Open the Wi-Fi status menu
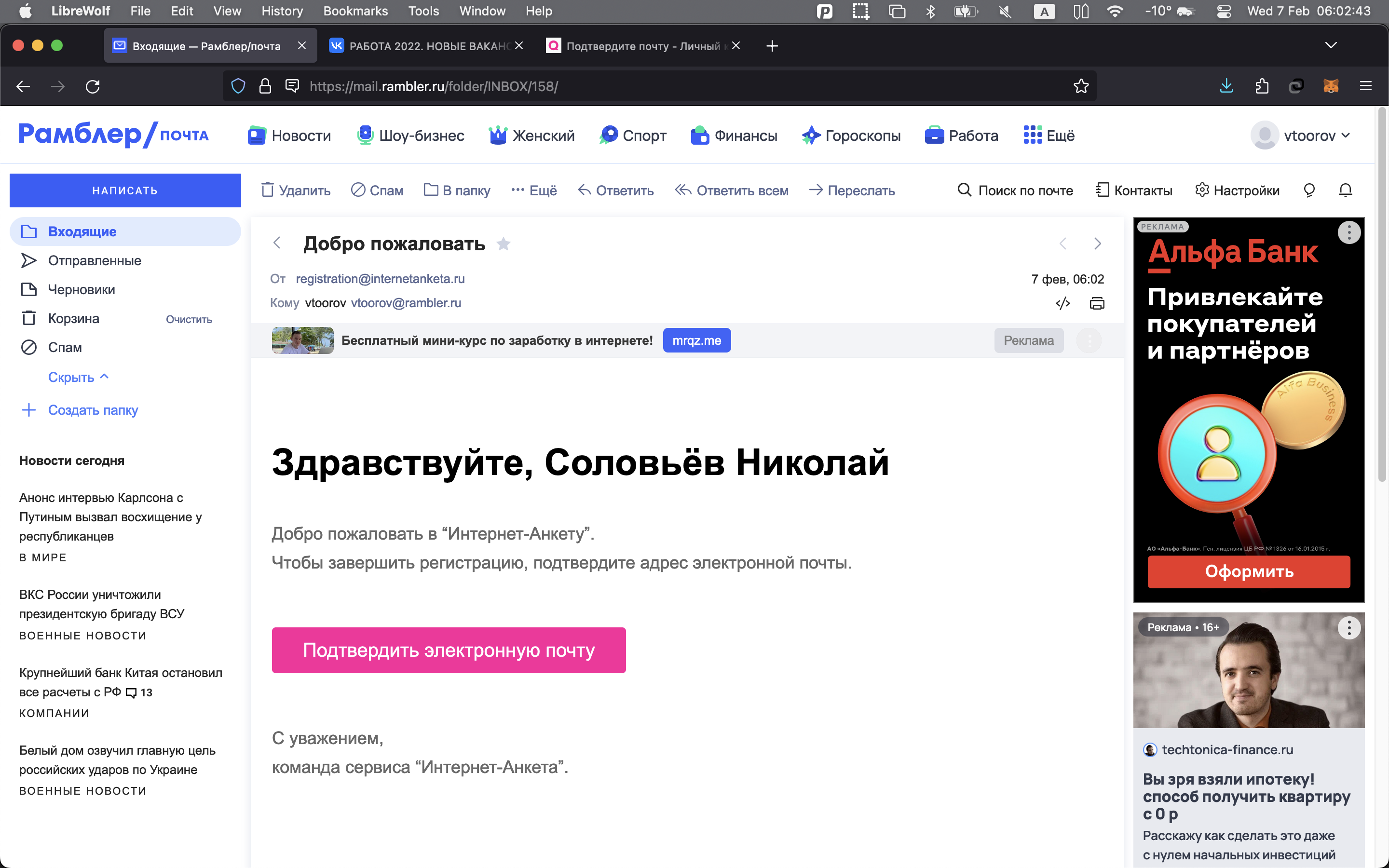Screen dimensions: 1389x868 (1115, 11)
